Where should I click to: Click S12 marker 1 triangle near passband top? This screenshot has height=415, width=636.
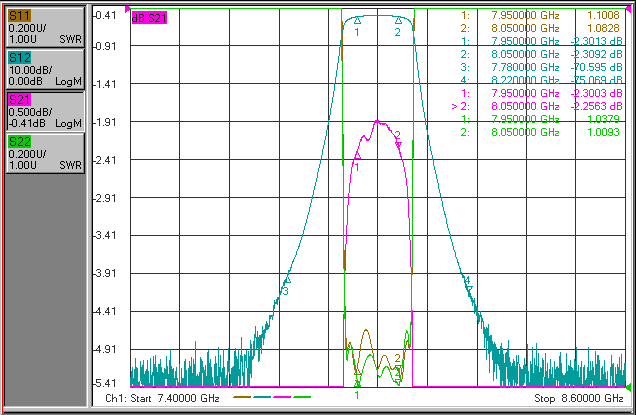(357, 20)
